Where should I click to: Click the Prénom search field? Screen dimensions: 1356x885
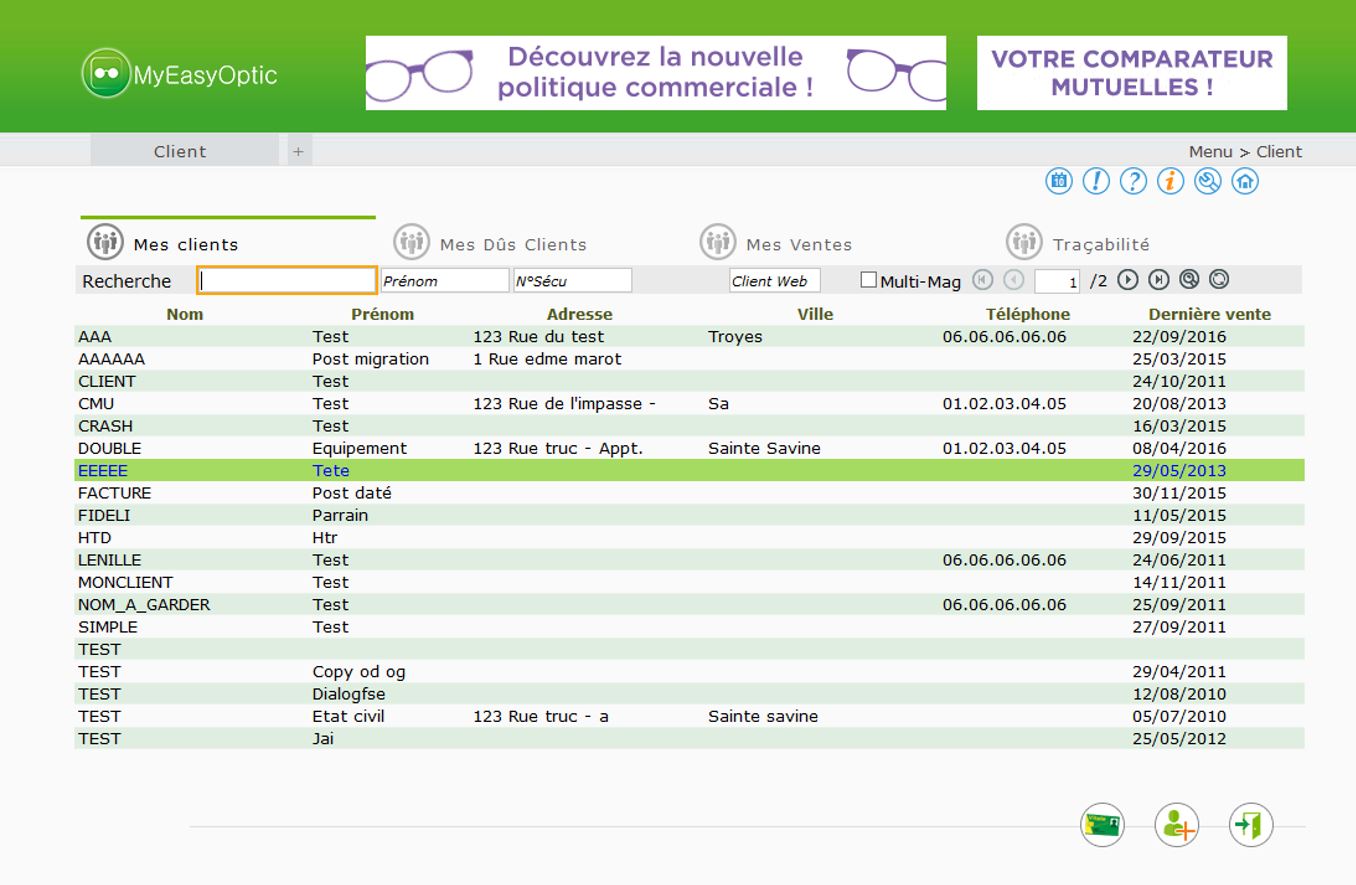[445, 281]
